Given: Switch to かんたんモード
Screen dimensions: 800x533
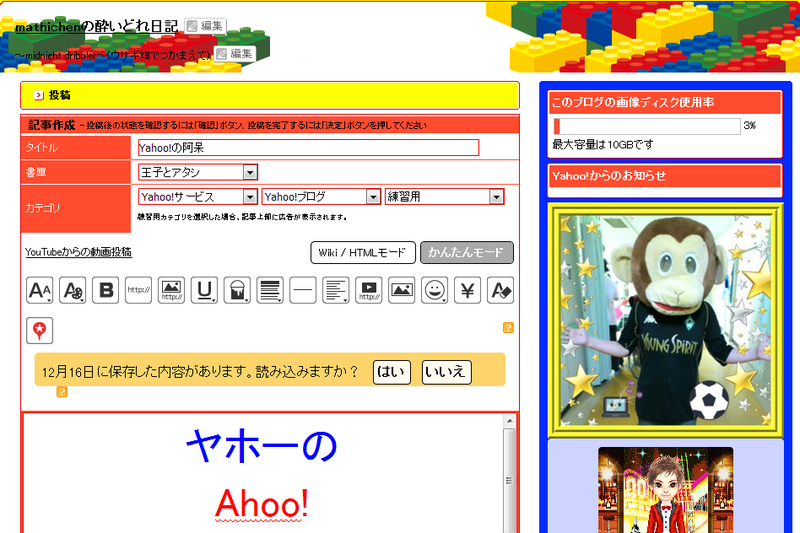Looking at the screenshot, I should [x=466, y=252].
